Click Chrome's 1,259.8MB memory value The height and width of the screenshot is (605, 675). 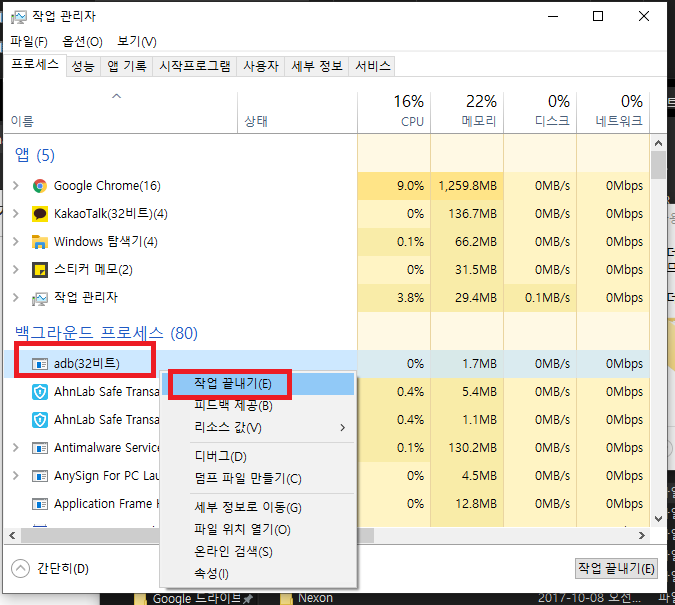click(x=468, y=186)
